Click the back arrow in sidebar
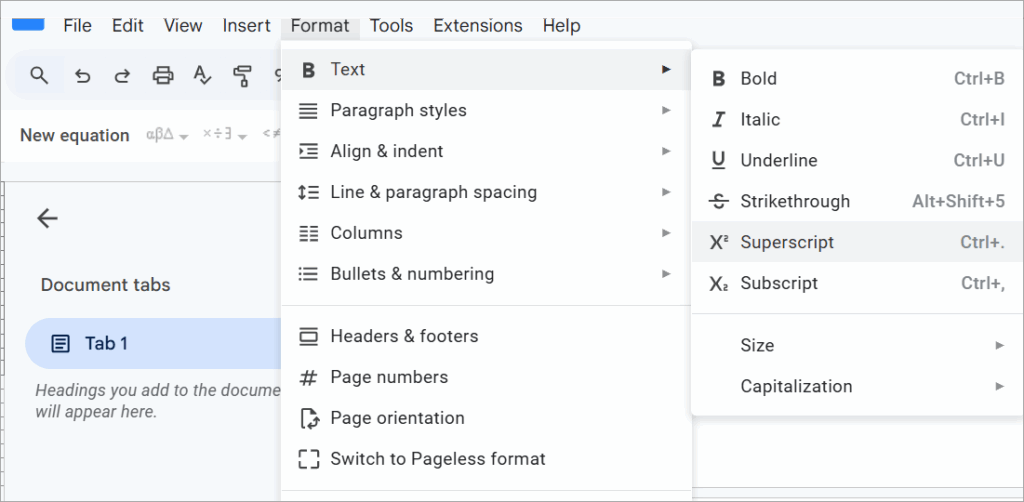The image size is (1024, 502). point(47,219)
